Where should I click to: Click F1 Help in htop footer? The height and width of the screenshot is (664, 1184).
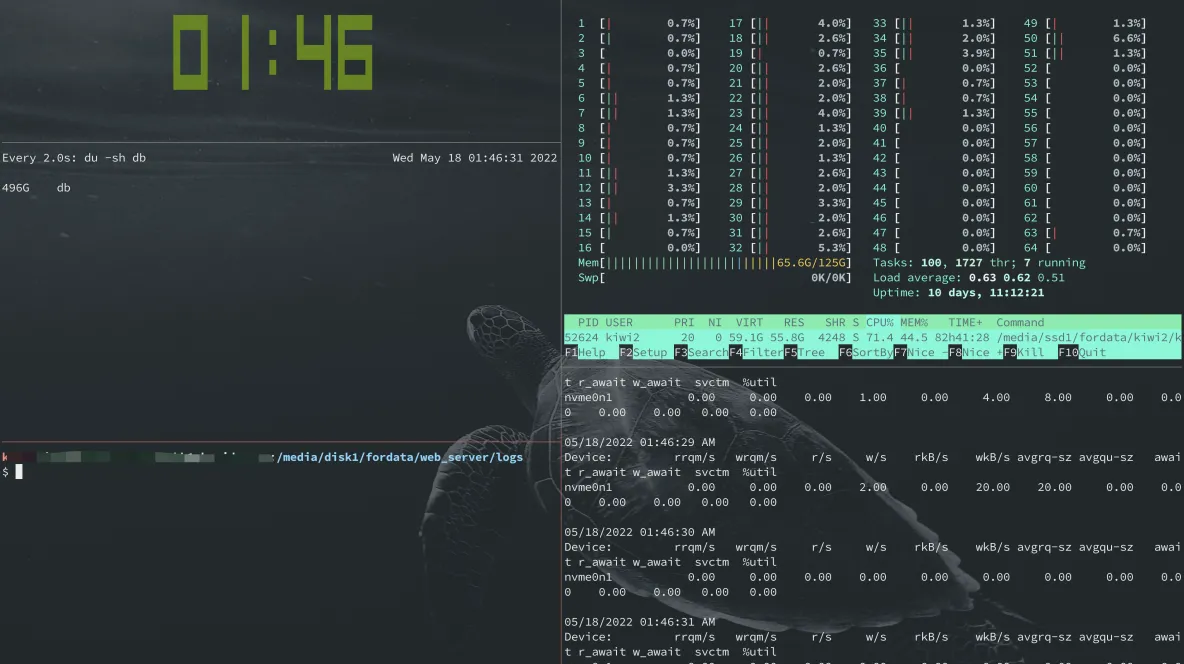(x=585, y=353)
